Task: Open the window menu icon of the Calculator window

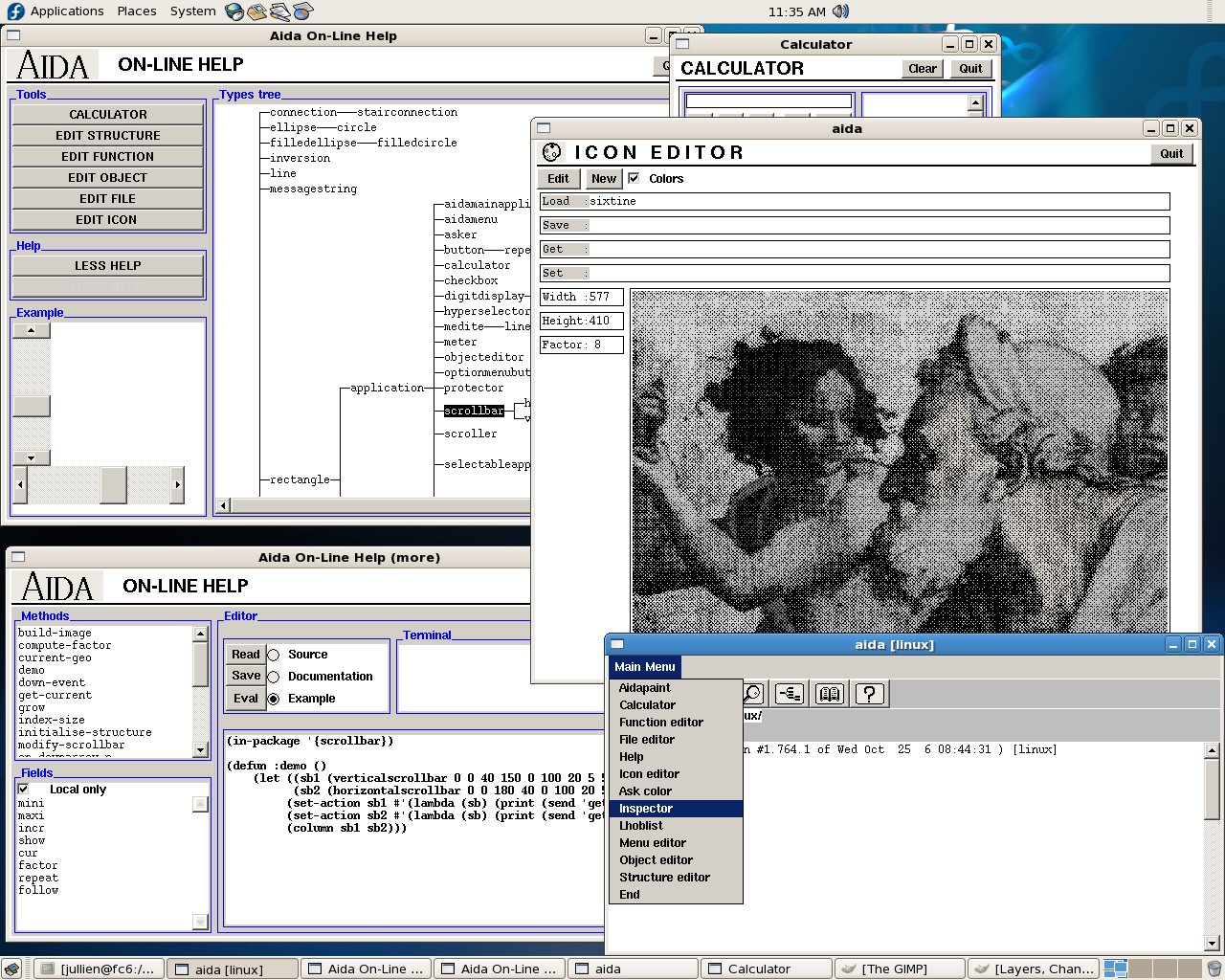Action: (682, 44)
